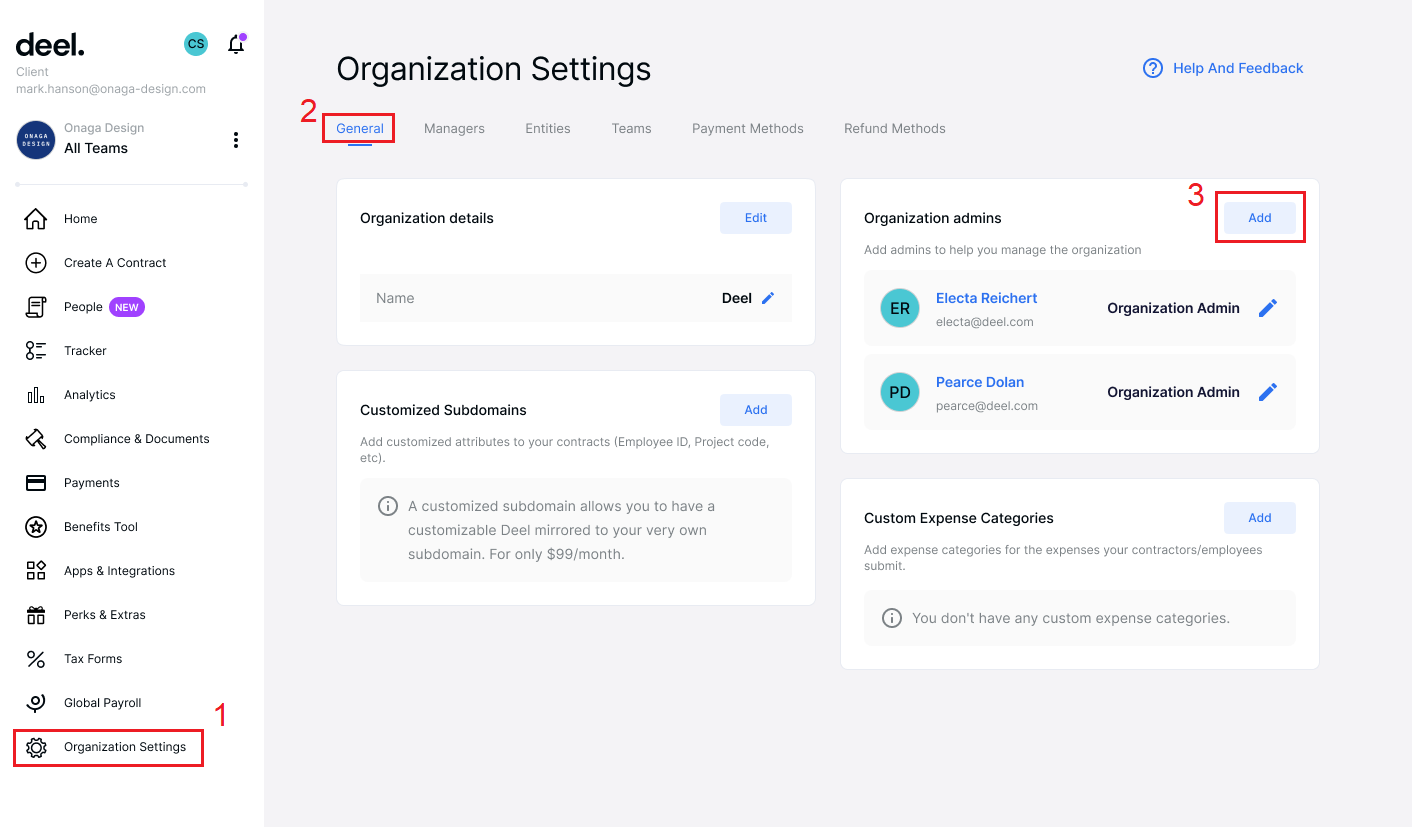The width and height of the screenshot is (1412, 827).
Task: Open the Benefits Tool icon
Action: (37, 526)
